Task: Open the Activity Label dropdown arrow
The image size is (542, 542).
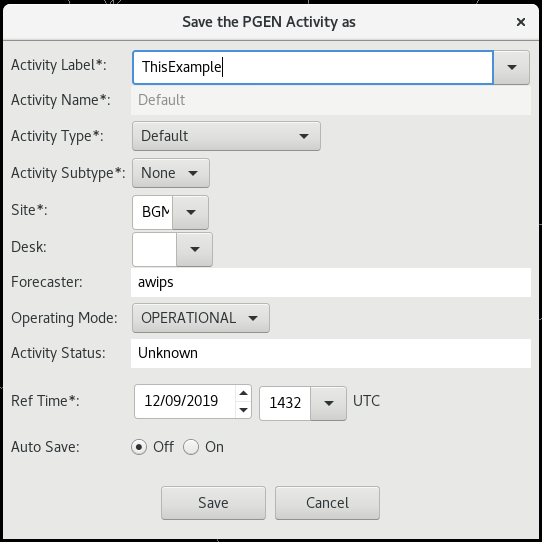Action: (511, 67)
